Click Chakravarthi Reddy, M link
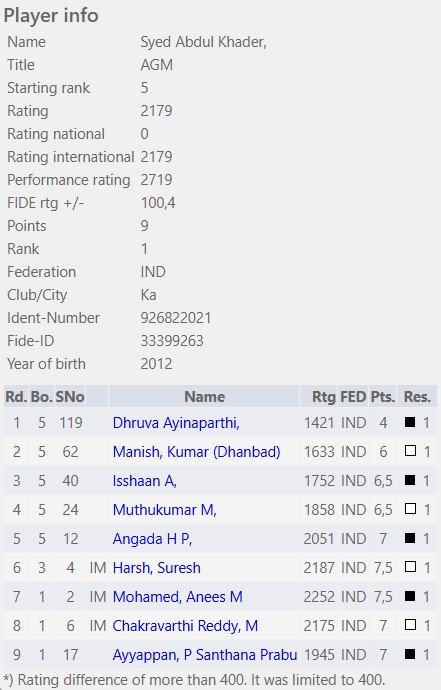This screenshot has width=441, height=690. click(x=185, y=626)
